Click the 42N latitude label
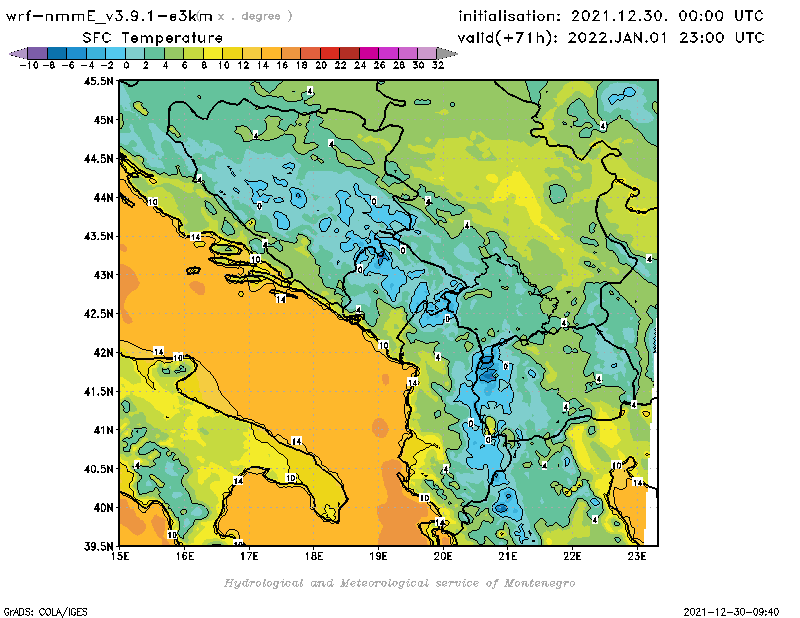The image size is (800, 618). point(104,353)
